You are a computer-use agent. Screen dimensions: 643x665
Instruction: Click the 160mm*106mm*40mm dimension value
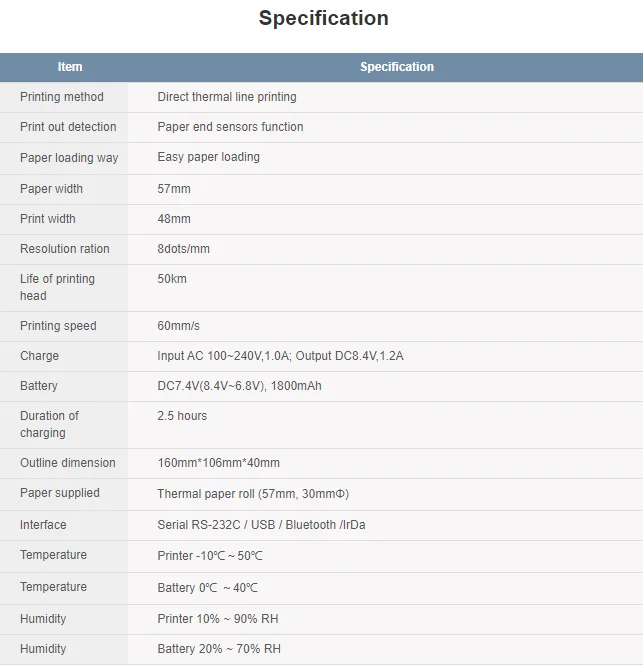tap(218, 463)
